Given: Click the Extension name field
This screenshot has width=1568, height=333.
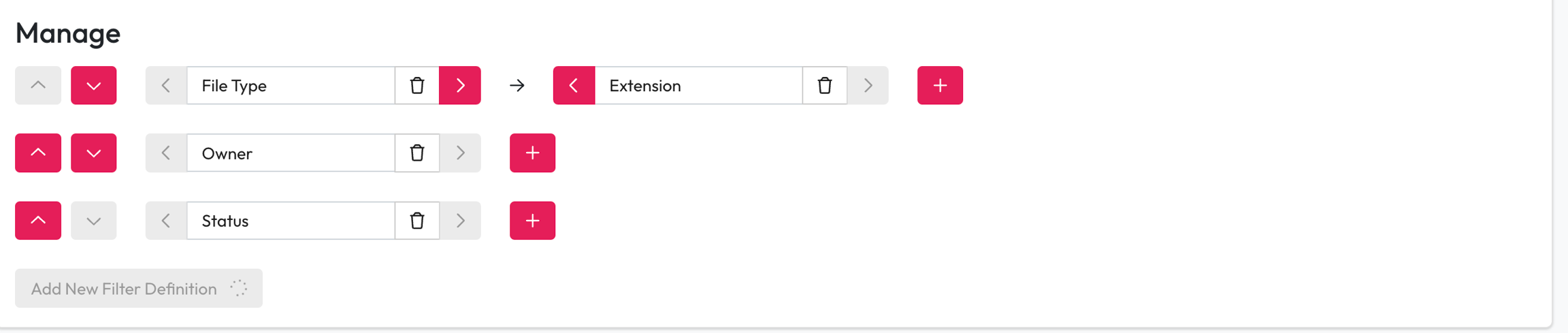Looking at the screenshot, I should [698, 85].
